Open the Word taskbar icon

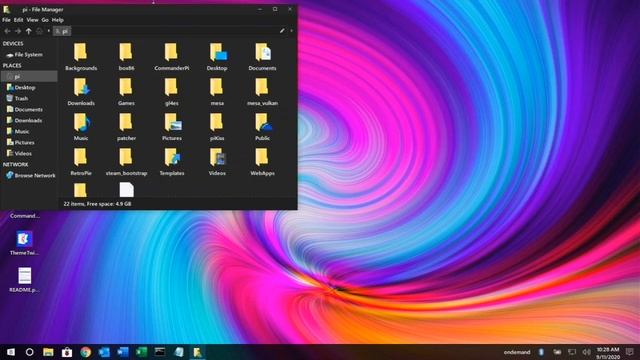coord(123,352)
